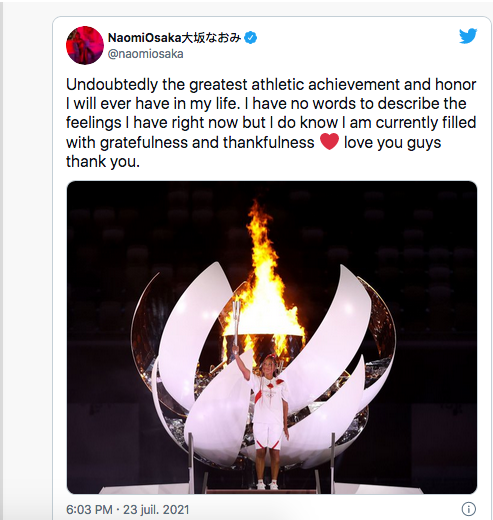493x520 pixels.
Task: Open the tweet info icon
Action: (x=468, y=509)
